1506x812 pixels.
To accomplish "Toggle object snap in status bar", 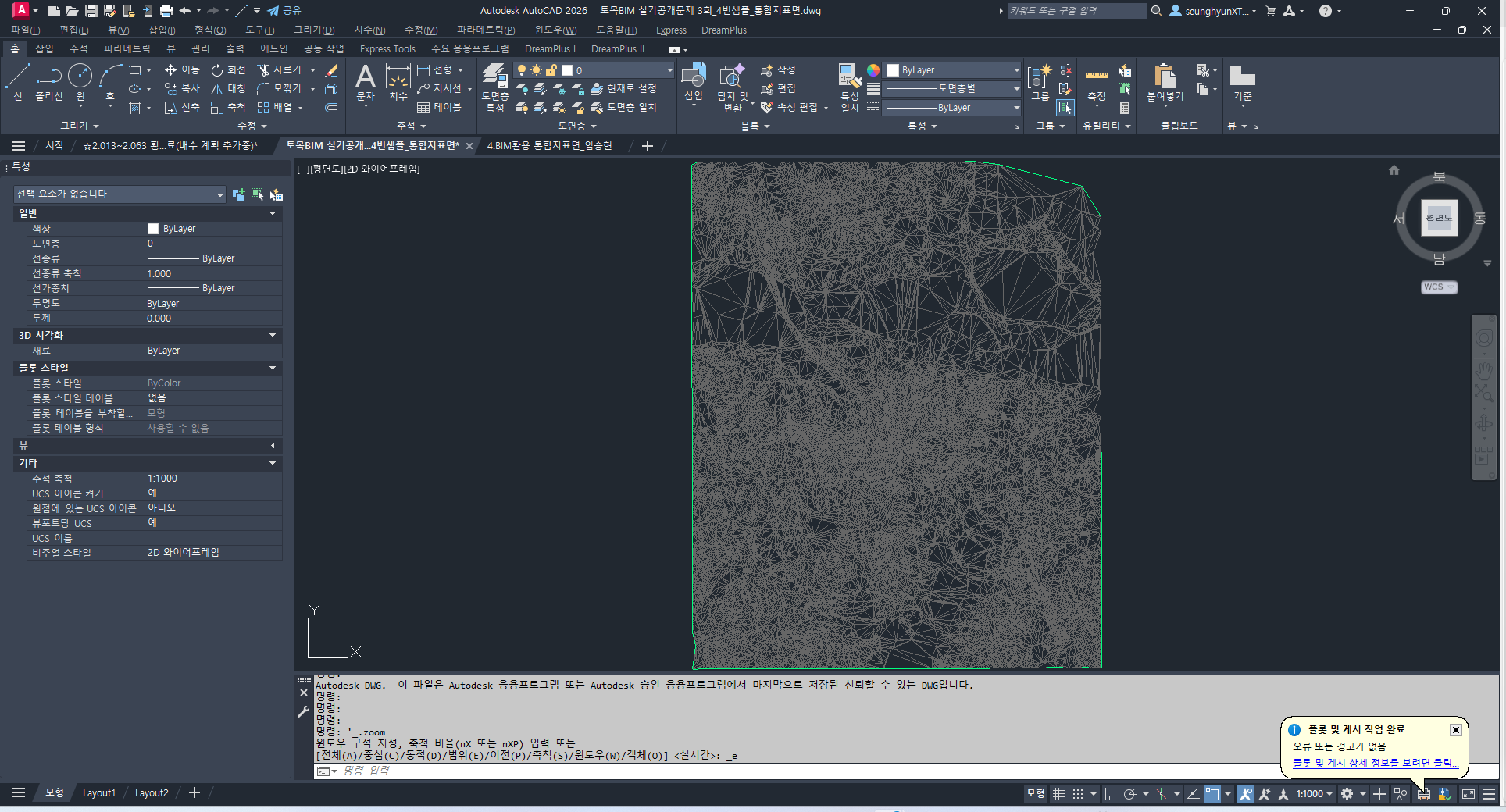I will click(x=1212, y=794).
